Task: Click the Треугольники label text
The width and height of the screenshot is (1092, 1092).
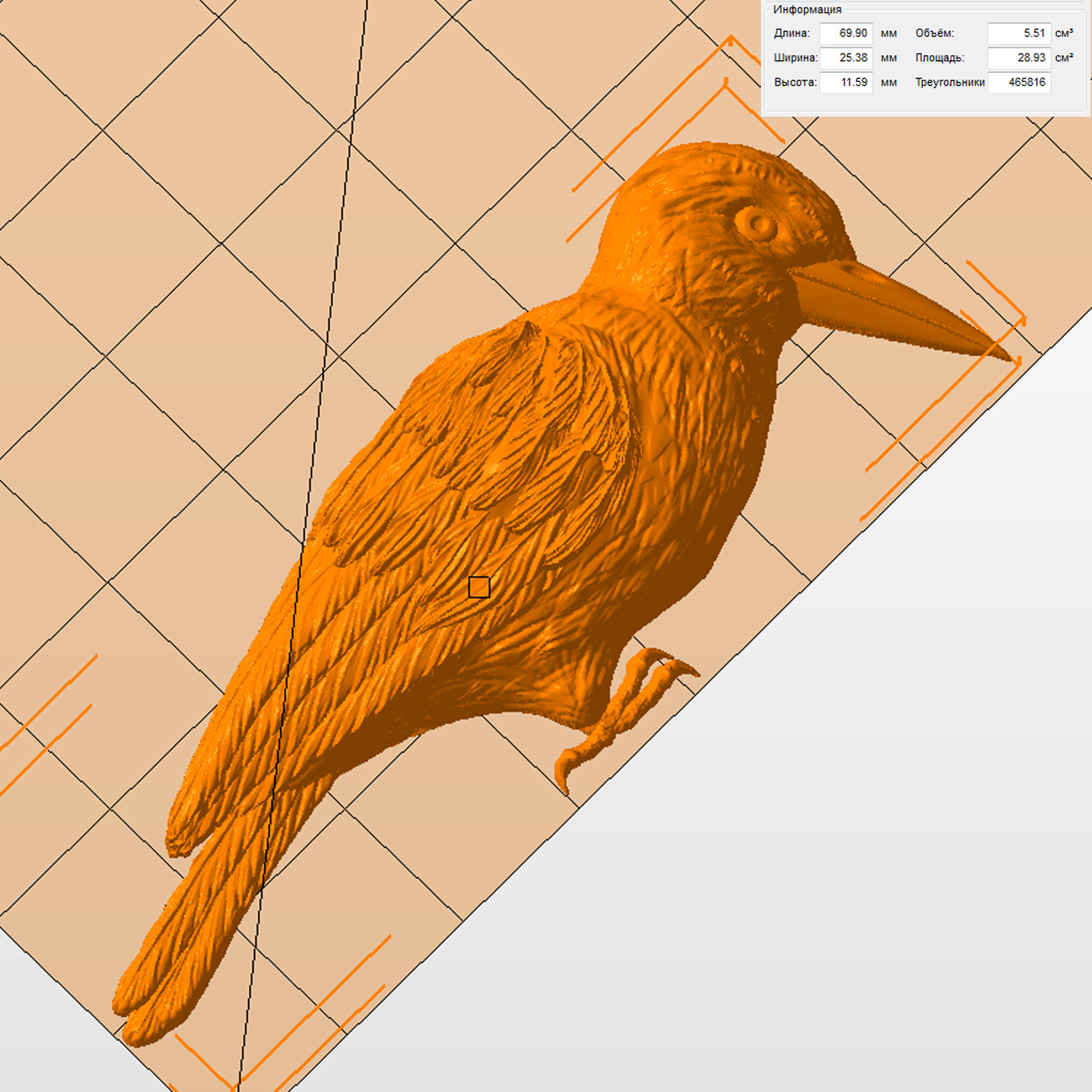Action: (x=949, y=83)
